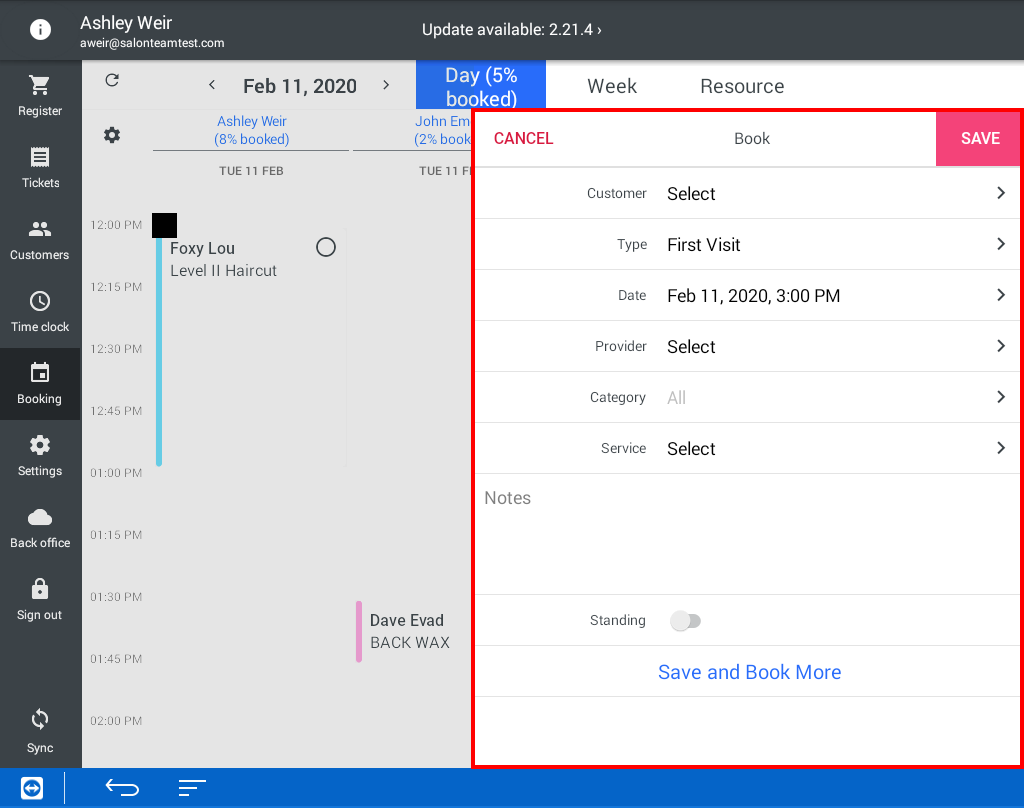
Task: Click the pink Dave Evad appointment bar
Action: pos(359,631)
